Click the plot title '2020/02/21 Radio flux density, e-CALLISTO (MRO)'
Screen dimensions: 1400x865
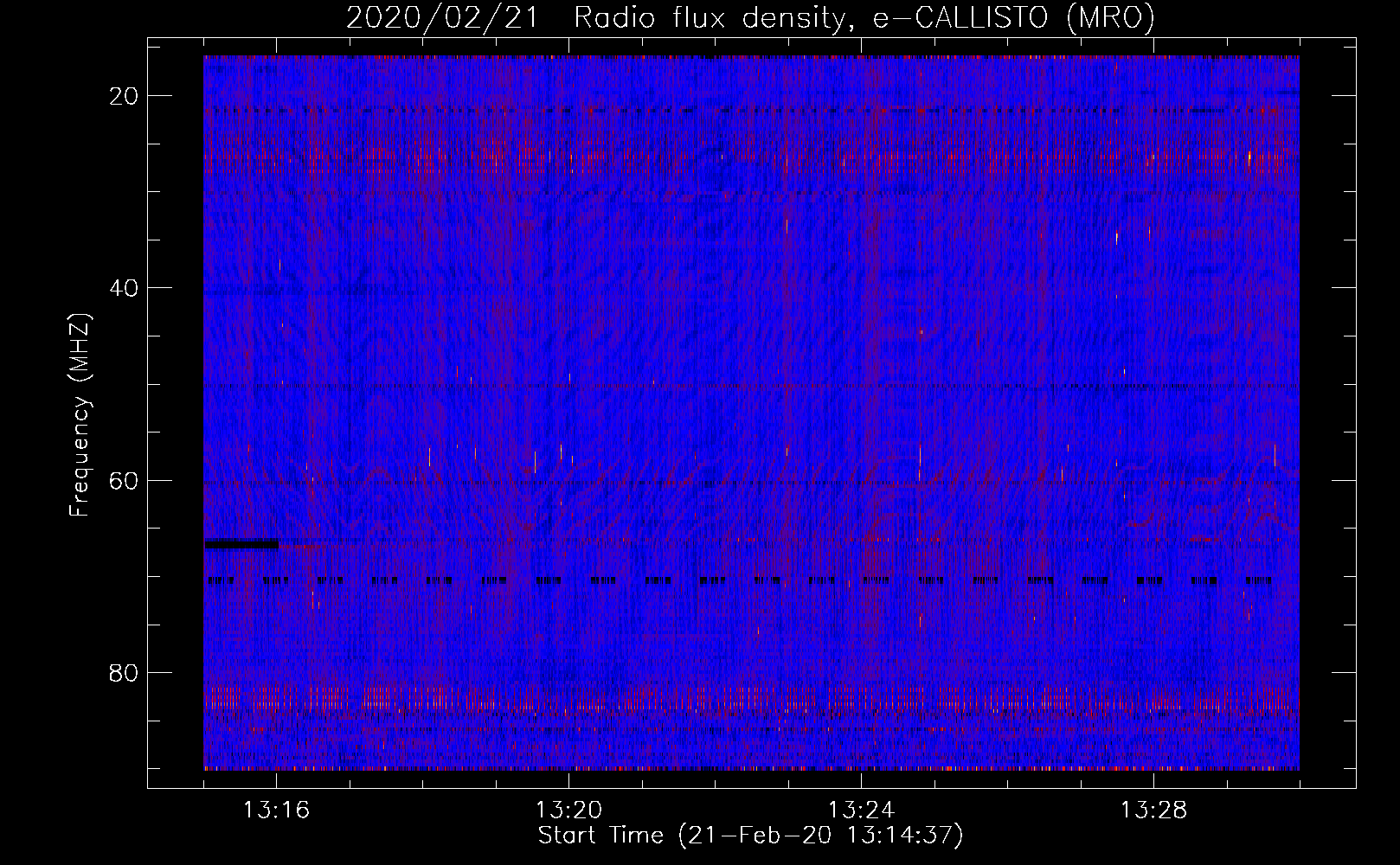[x=750, y=17]
